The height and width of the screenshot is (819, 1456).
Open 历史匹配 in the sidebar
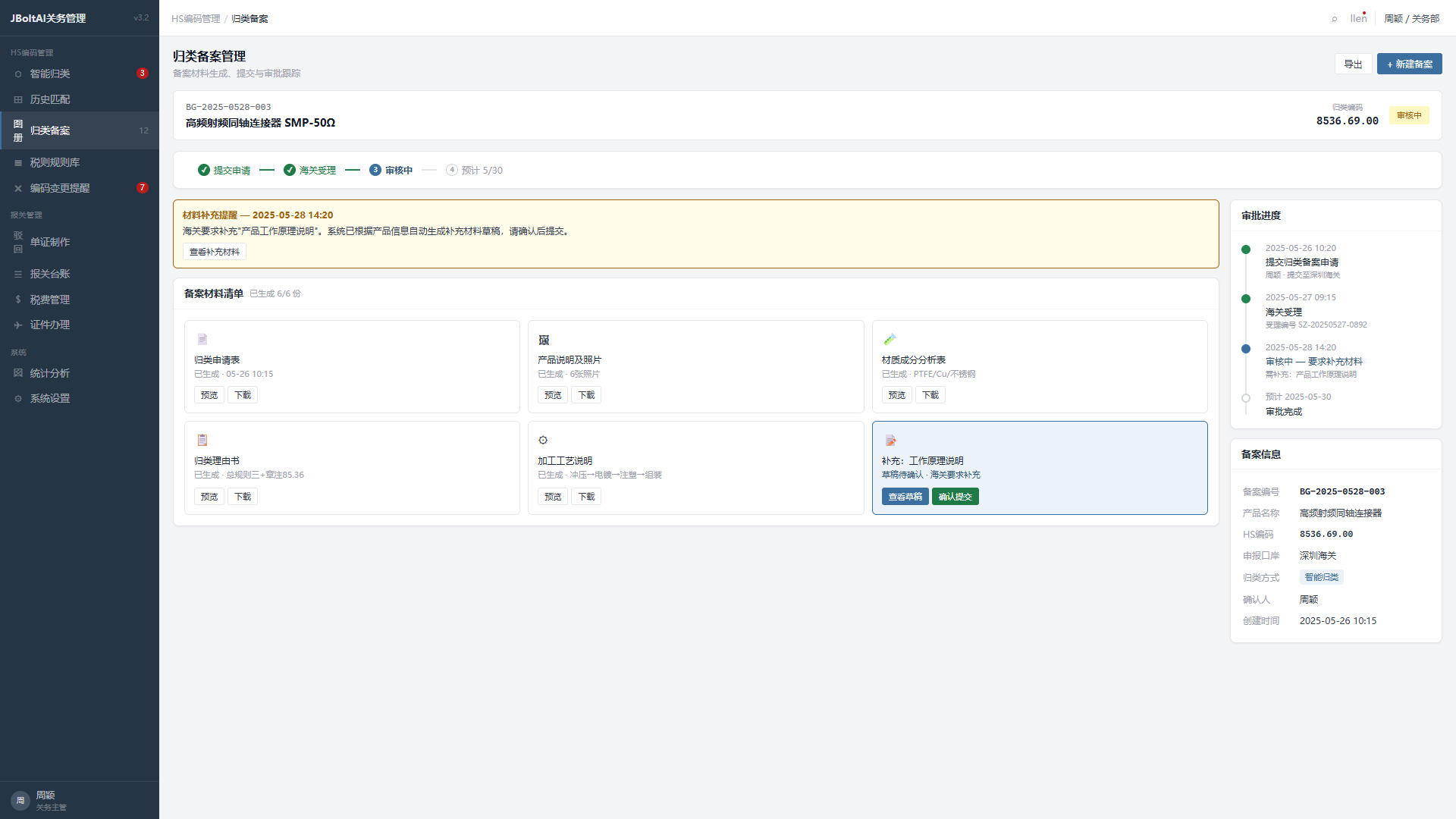tap(80, 99)
